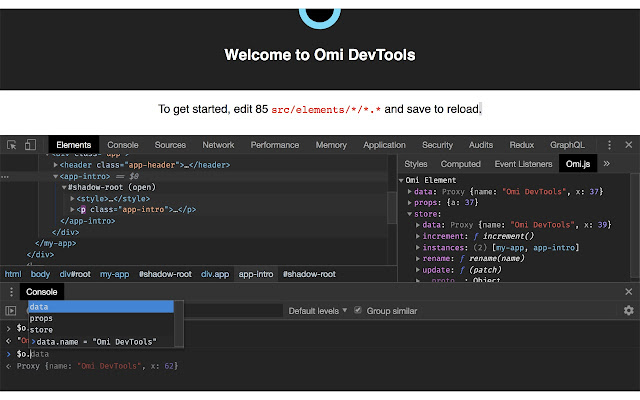Expand the increment function entry
This screenshot has height=400, width=640.
click(418, 236)
